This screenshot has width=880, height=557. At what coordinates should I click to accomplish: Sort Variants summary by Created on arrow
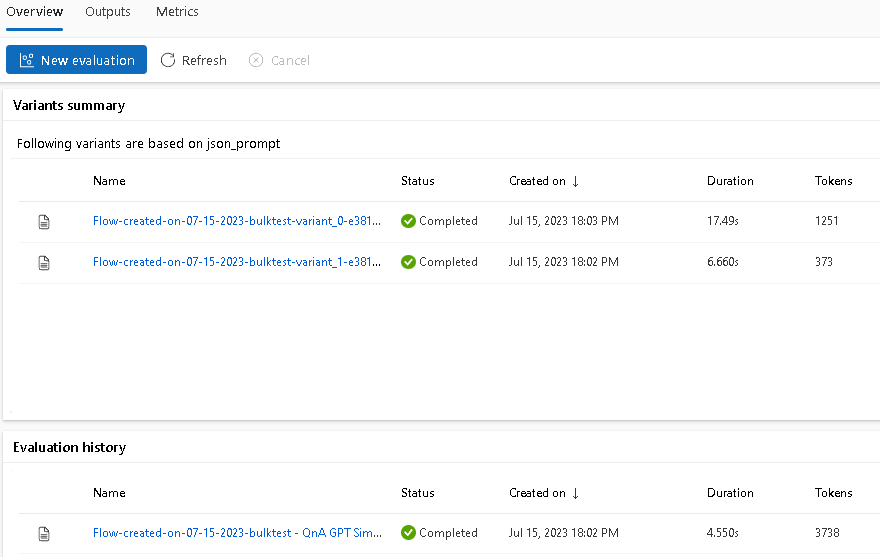click(x=575, y=181)
